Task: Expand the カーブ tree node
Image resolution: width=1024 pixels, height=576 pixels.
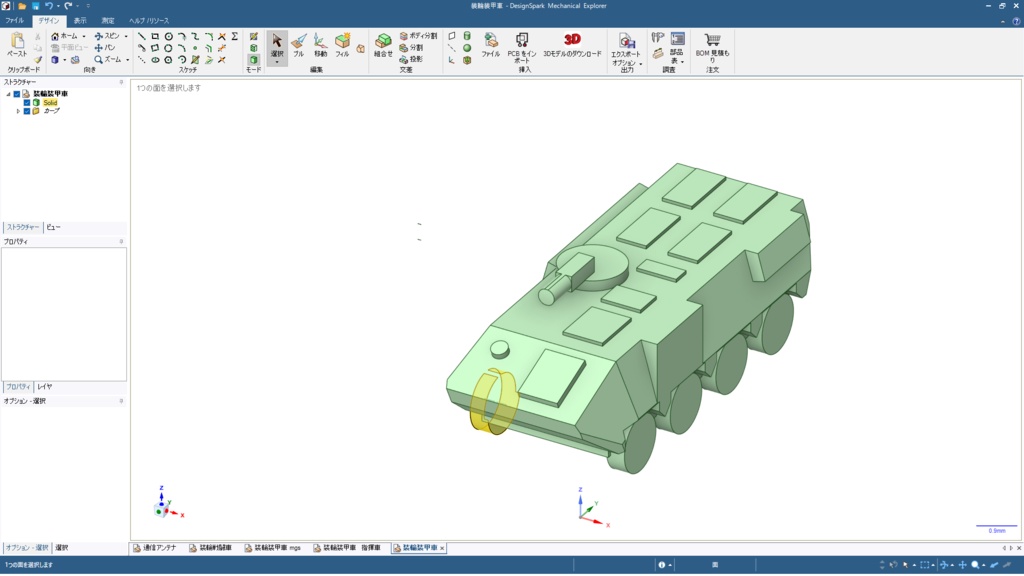Action: (18, 111)
